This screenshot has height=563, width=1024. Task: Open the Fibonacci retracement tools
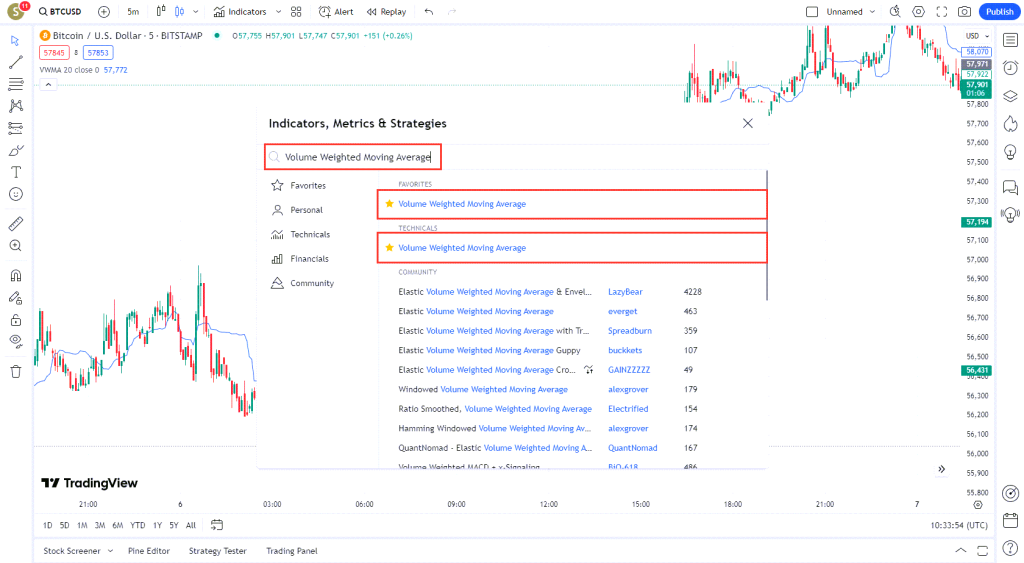[x=16, y=84]
